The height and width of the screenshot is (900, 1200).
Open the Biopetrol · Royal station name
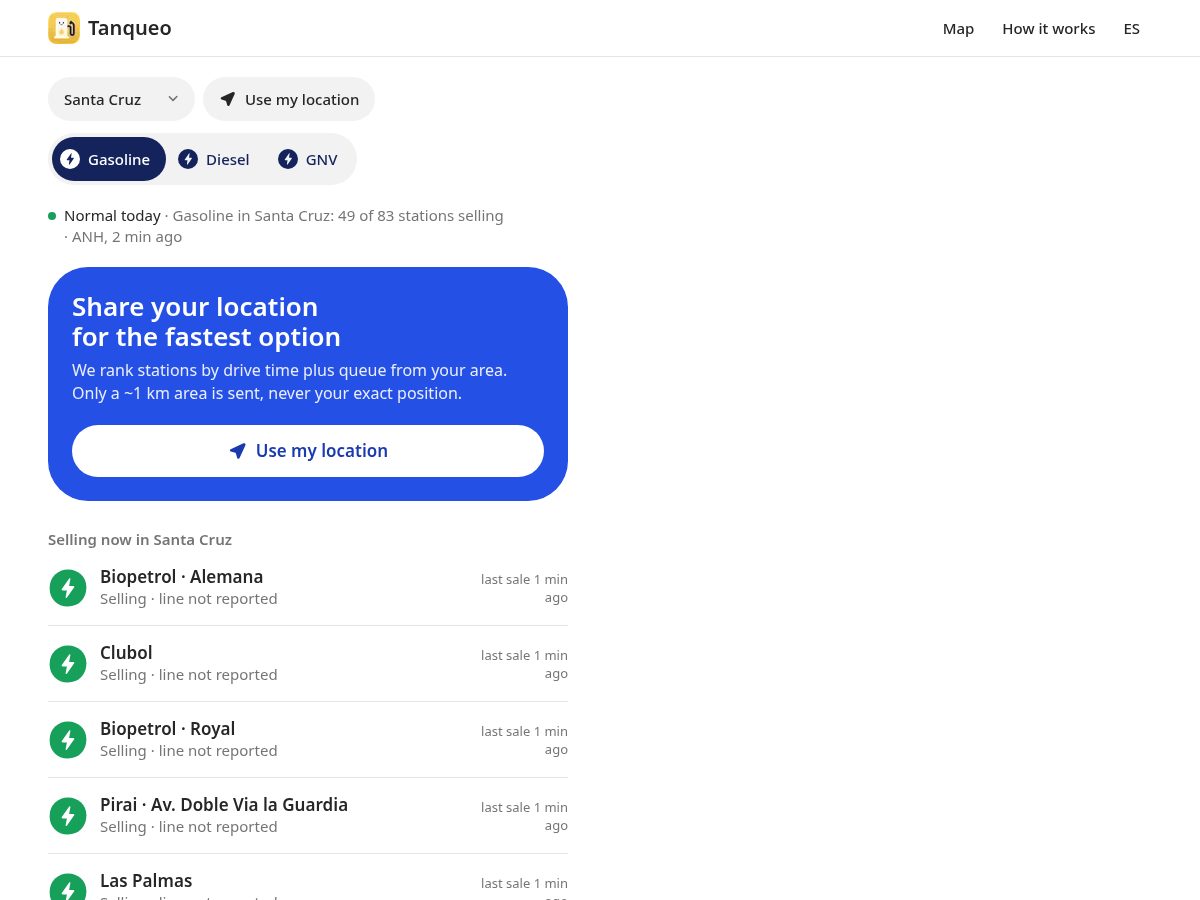pyautogui.click(x=167, y=729)
